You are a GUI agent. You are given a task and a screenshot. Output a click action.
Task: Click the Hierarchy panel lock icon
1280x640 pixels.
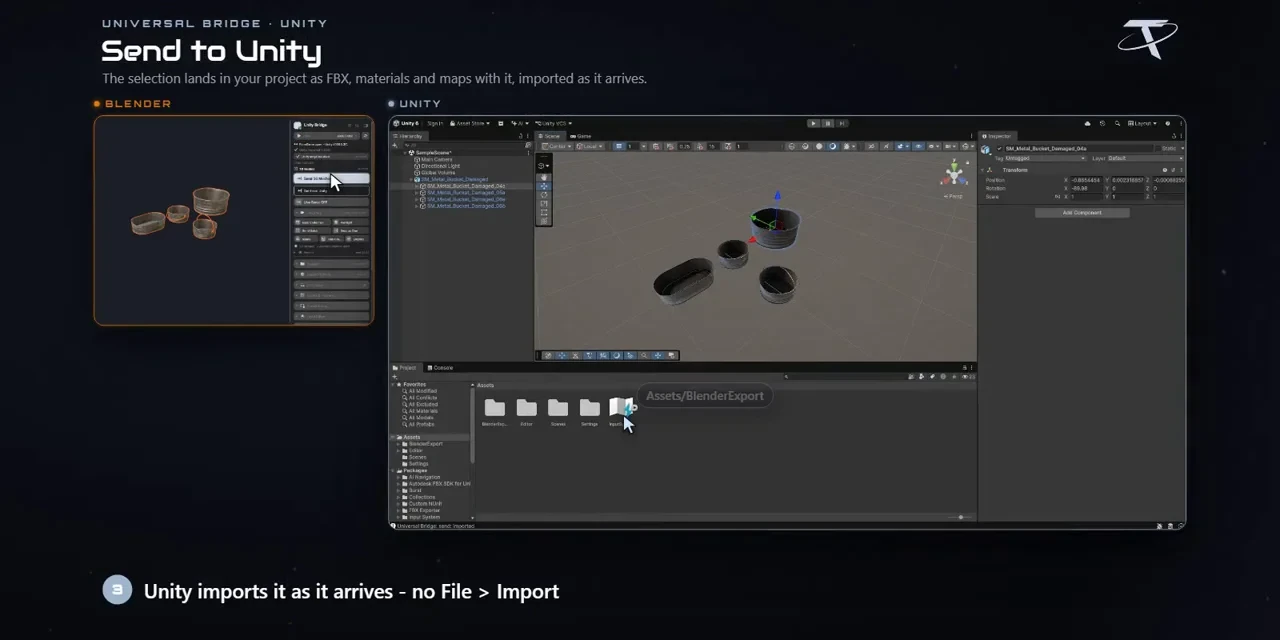click(521, 136)
